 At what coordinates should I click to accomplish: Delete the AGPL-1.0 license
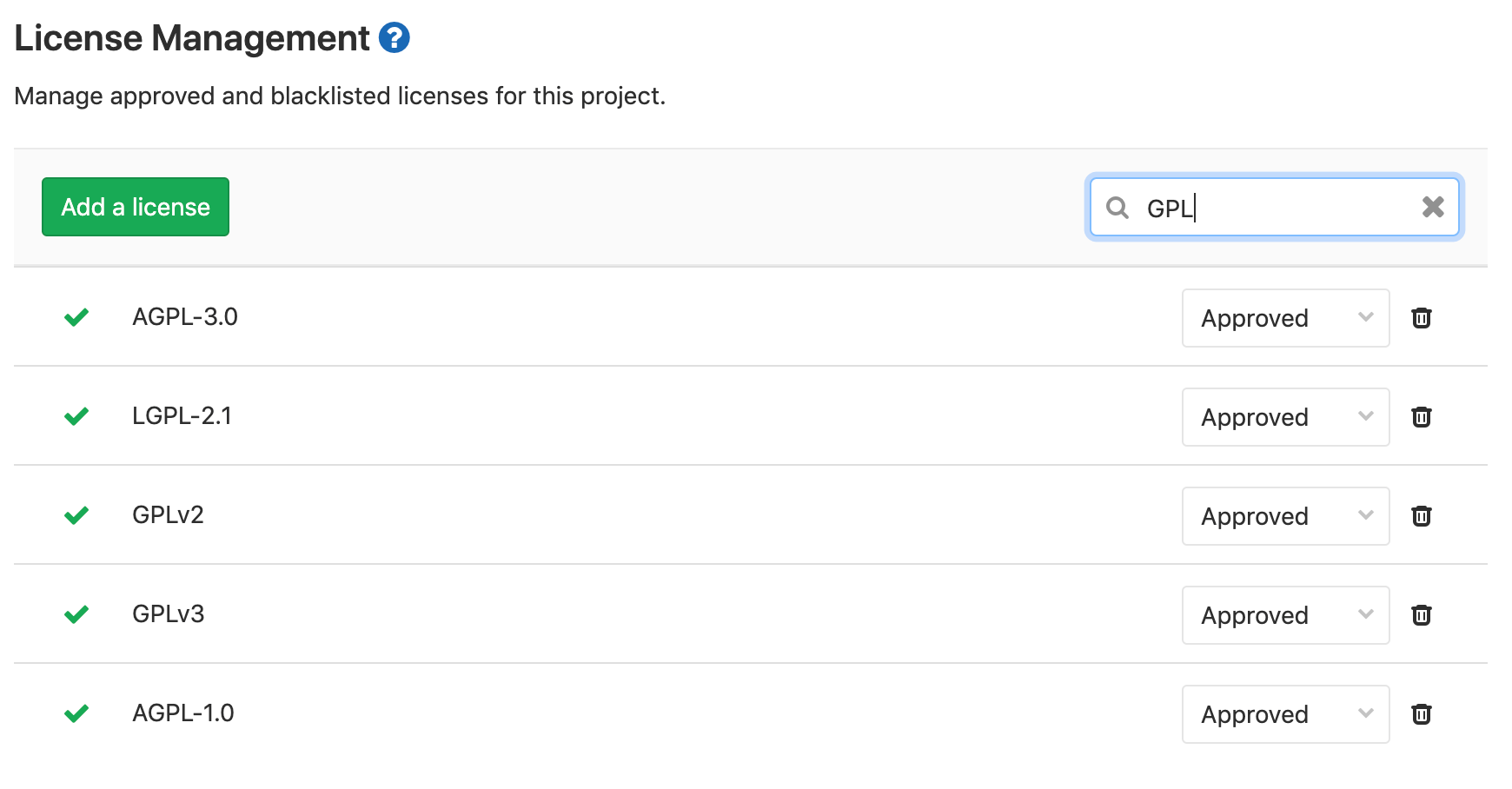1422,714
